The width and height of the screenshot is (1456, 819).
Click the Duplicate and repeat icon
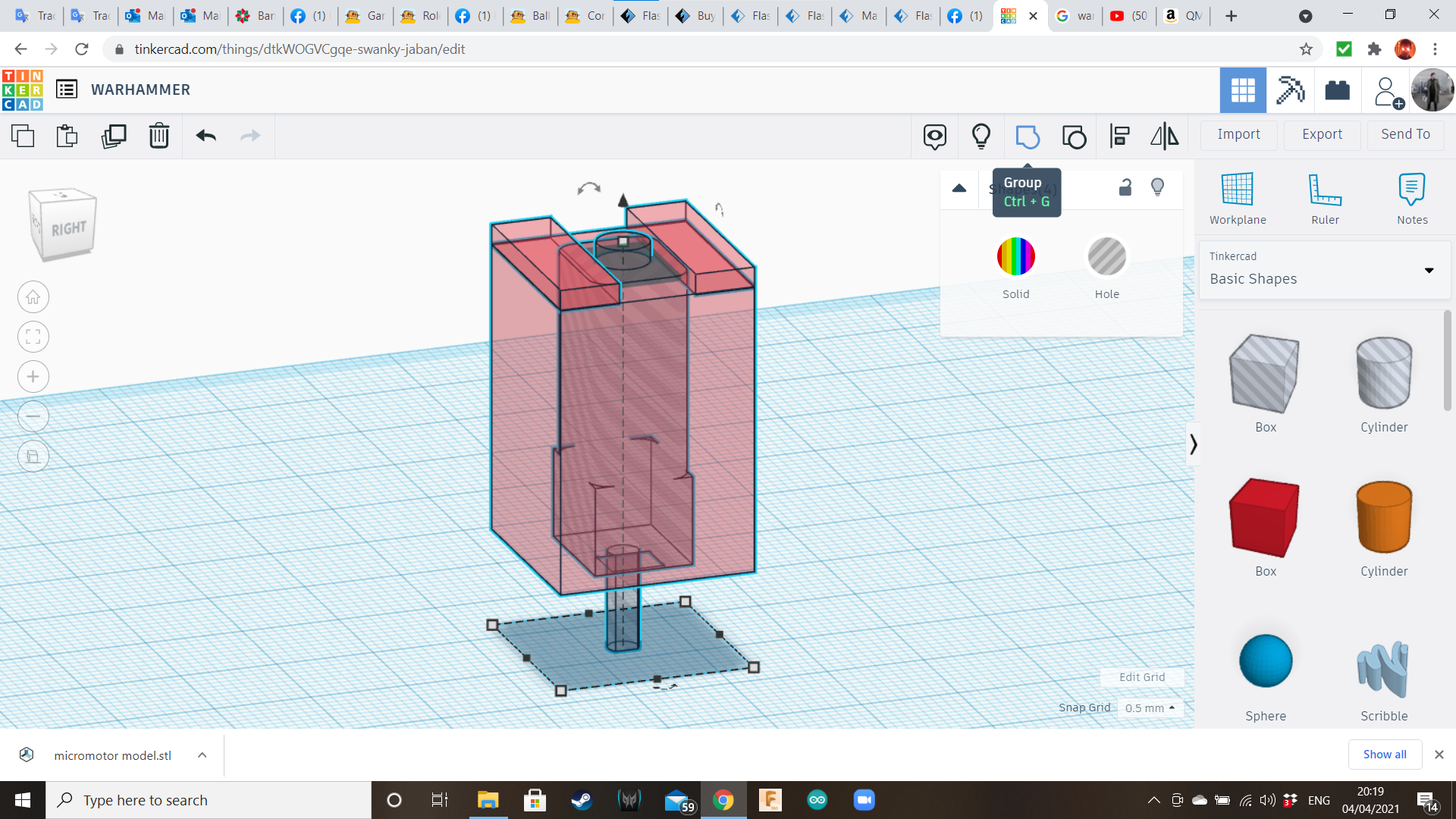coord(114,136)
